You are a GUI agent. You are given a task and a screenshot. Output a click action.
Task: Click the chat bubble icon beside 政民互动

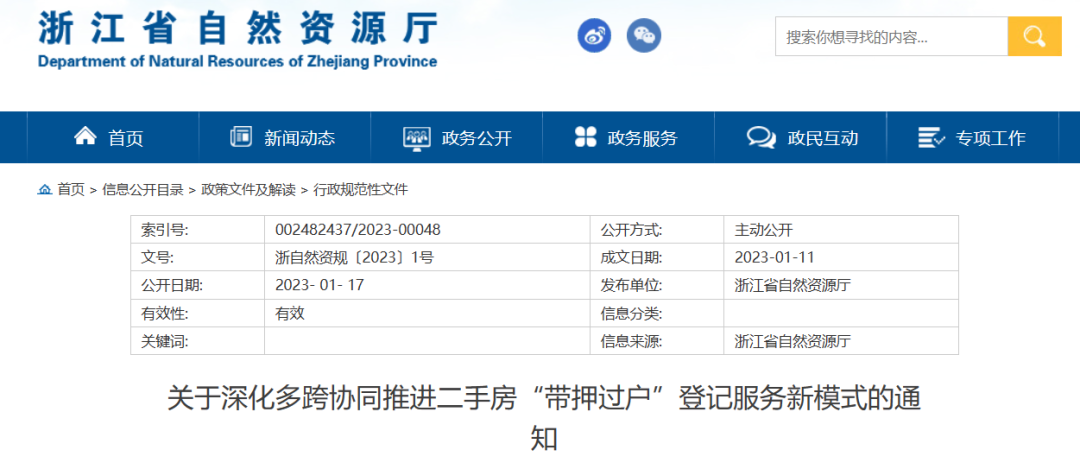tap(761, 138)
